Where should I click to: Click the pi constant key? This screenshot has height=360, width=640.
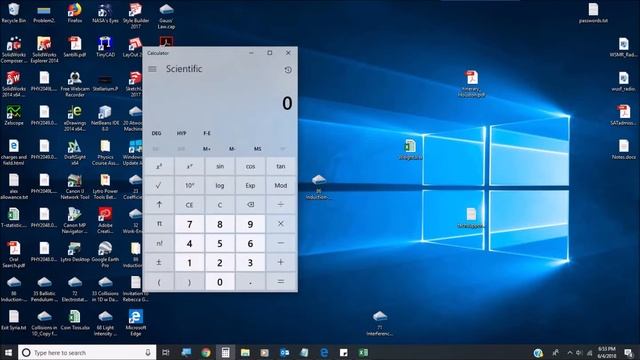point(159,224)
